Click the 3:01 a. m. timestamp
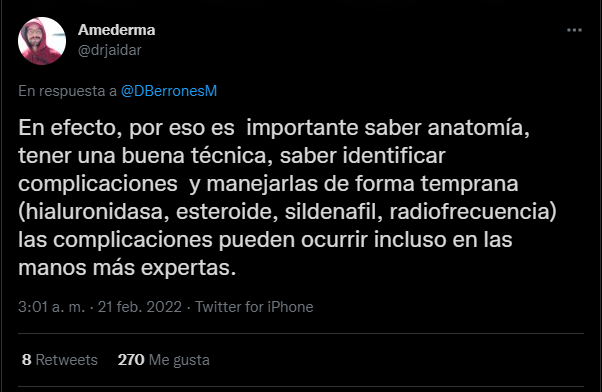 (51, 307)
